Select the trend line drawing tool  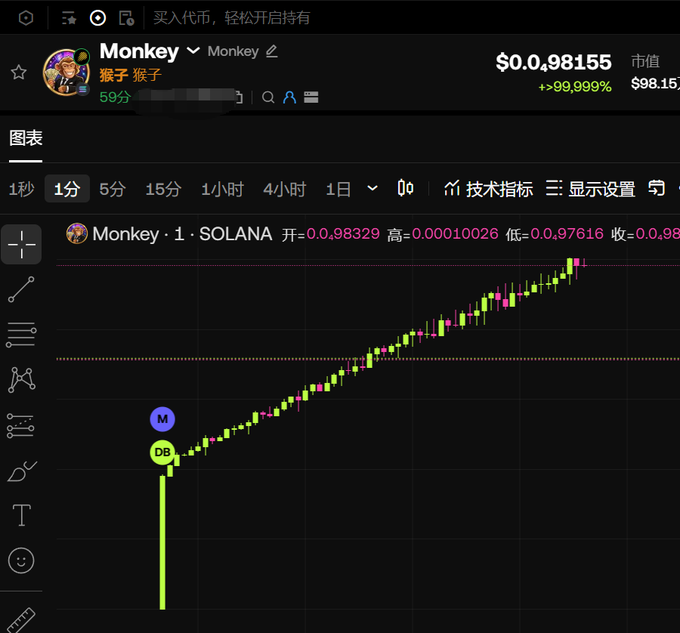(21, 289)
